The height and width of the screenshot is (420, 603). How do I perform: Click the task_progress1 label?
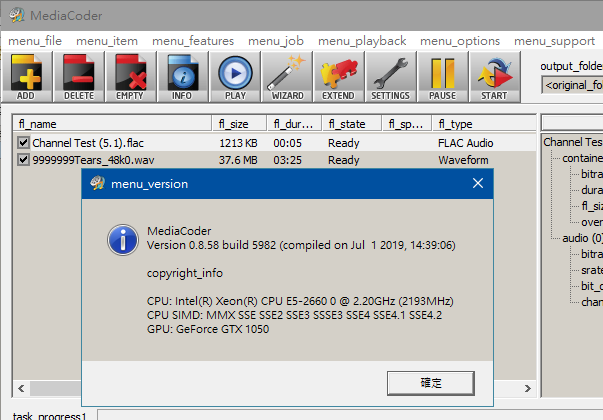pos(50,416)
